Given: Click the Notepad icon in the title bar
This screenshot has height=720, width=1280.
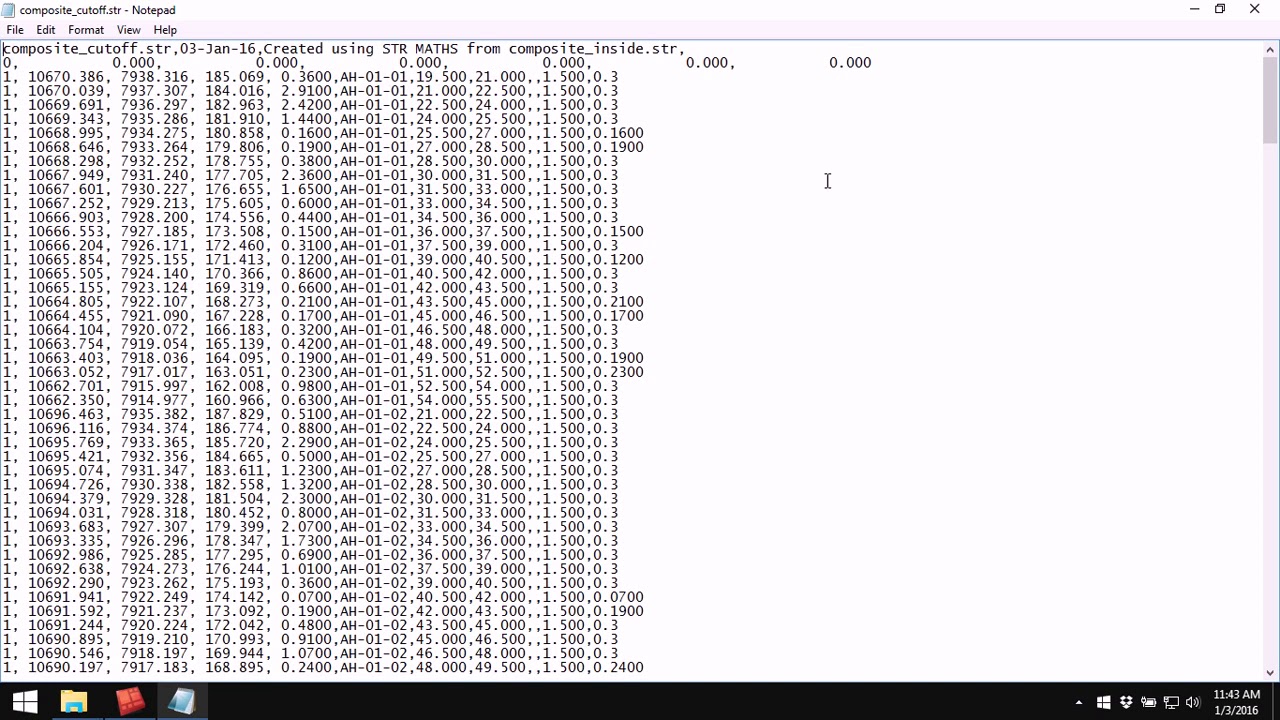Looking at the screenshot, I should pos(10,10).
